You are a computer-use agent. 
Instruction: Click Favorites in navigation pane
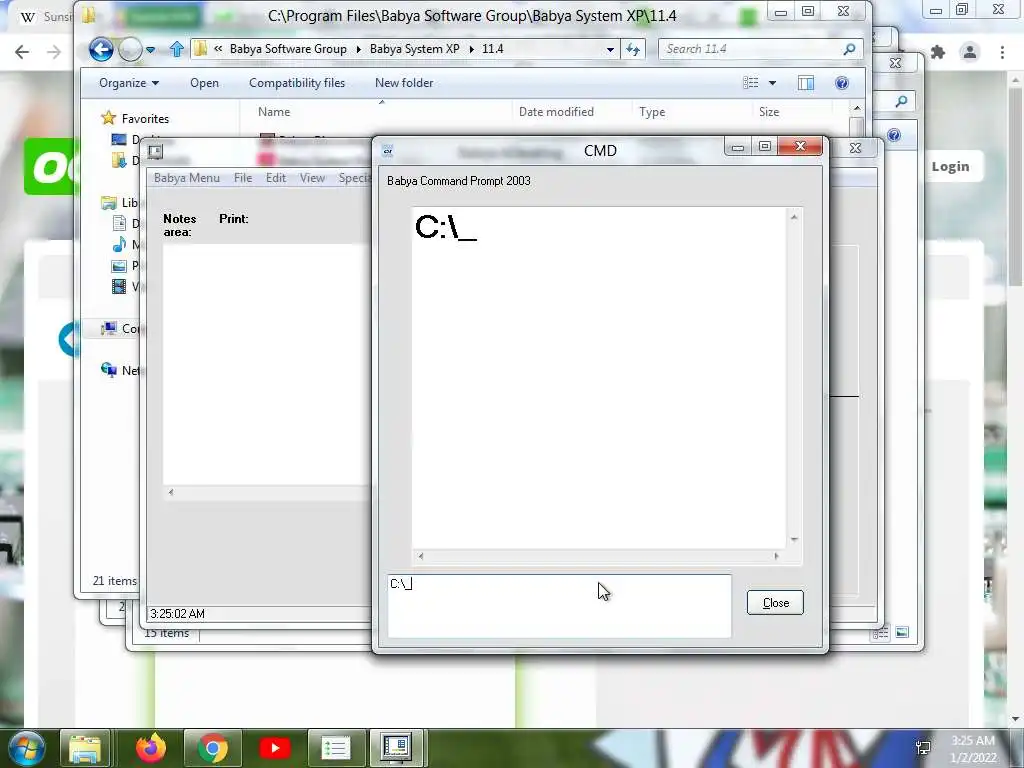(x=145, y=119)
